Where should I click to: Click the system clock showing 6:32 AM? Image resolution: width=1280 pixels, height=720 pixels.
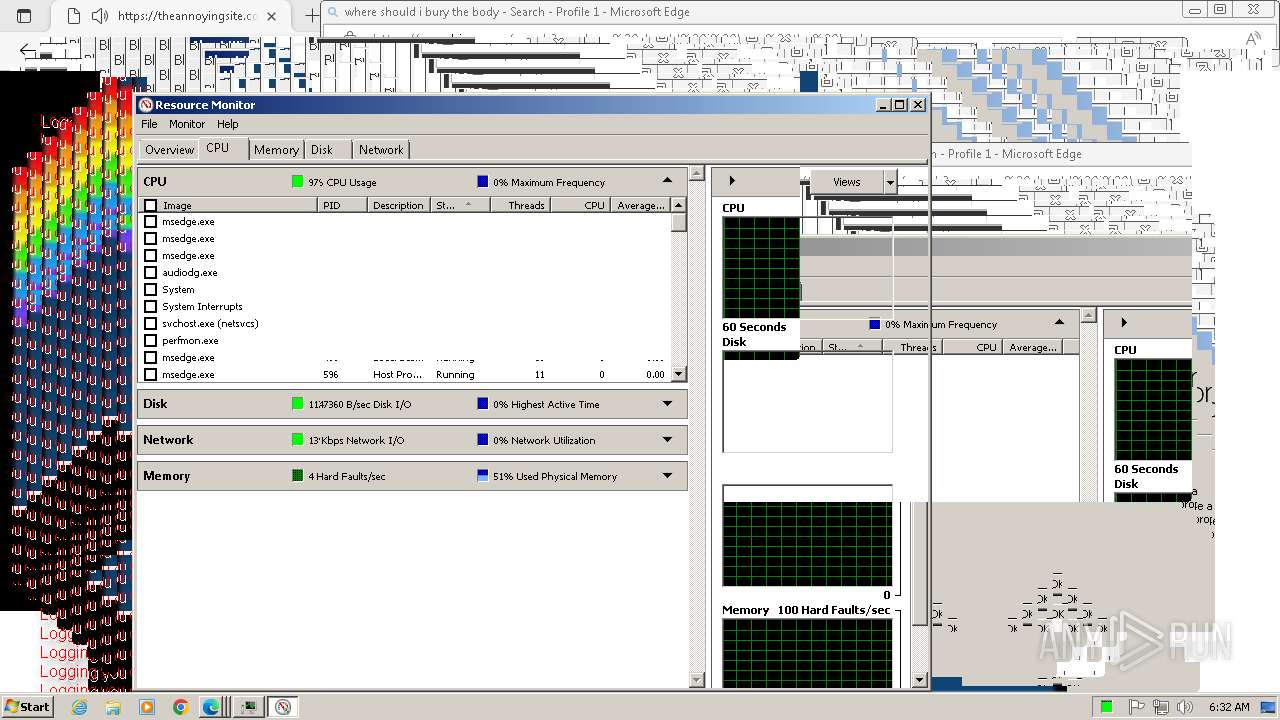tap(1228, 707)
